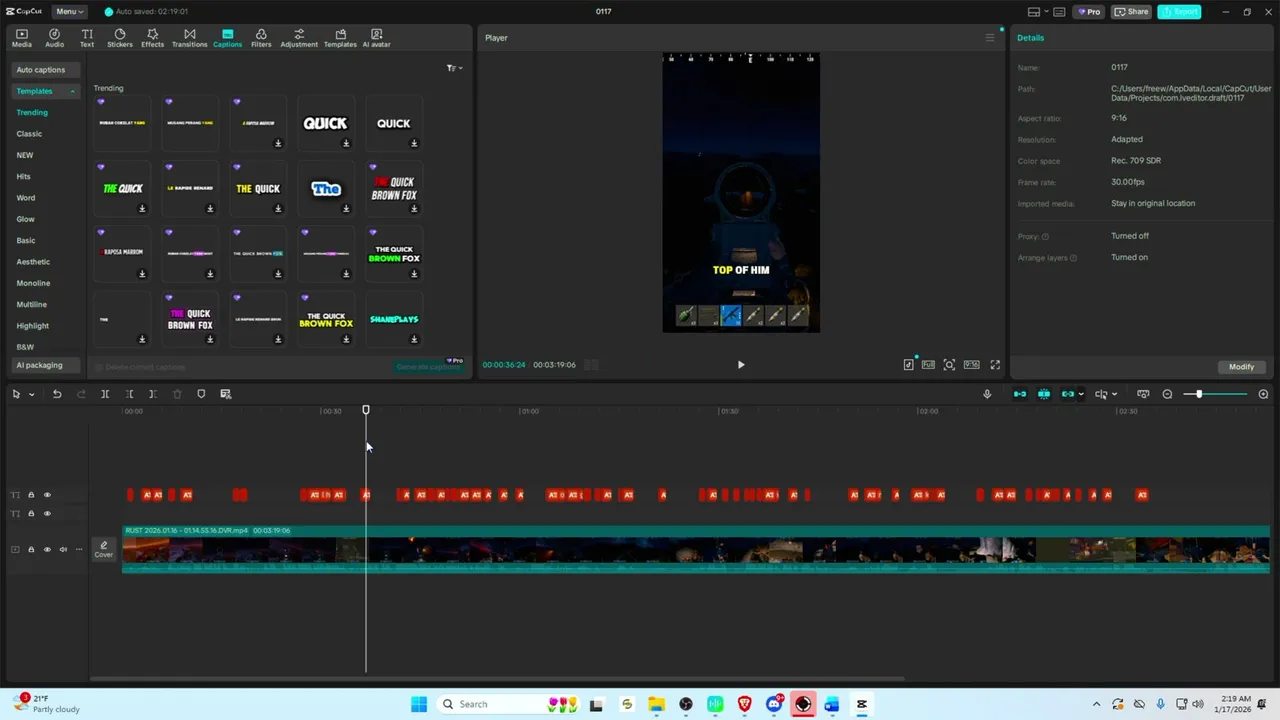Mute the main video track audio
Image resolution: width=1280 pixels, height=720 pixels.
click(63, 550)
